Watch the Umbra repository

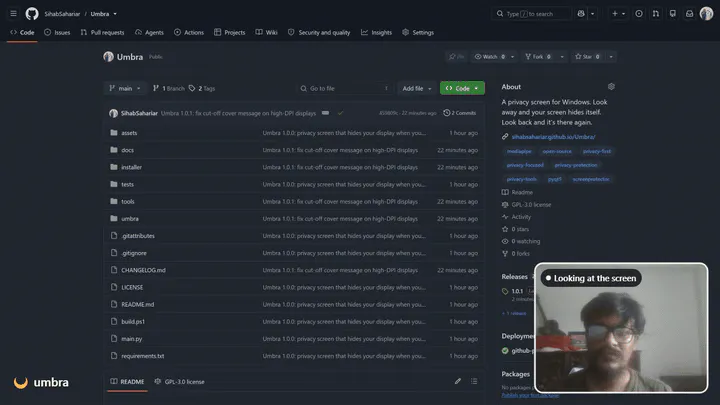490,56
